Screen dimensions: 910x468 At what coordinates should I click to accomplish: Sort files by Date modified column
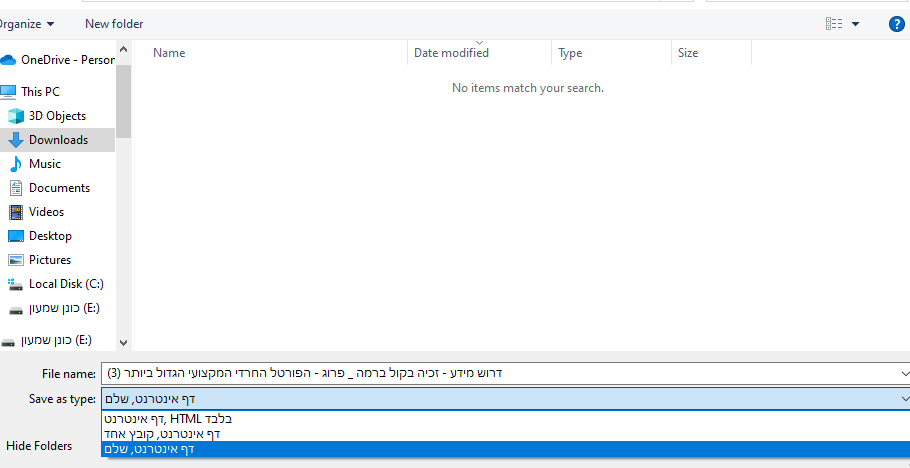click(x=451, y=53)
